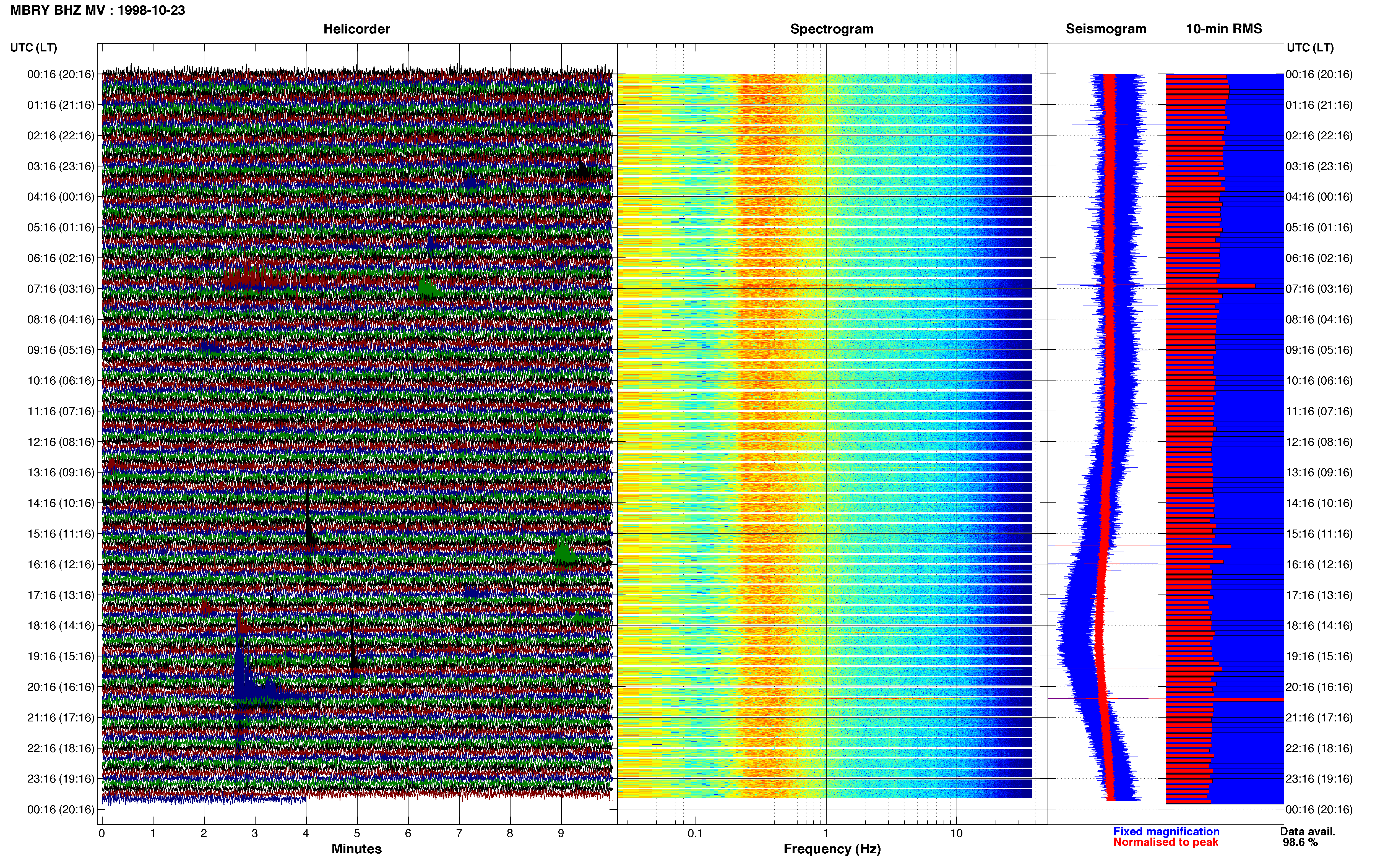Click '20:16 (16:16)' on the helicorder time axis
Image resolution: width=1388 pixels, height=868 pixels.
tap(61, 687)
